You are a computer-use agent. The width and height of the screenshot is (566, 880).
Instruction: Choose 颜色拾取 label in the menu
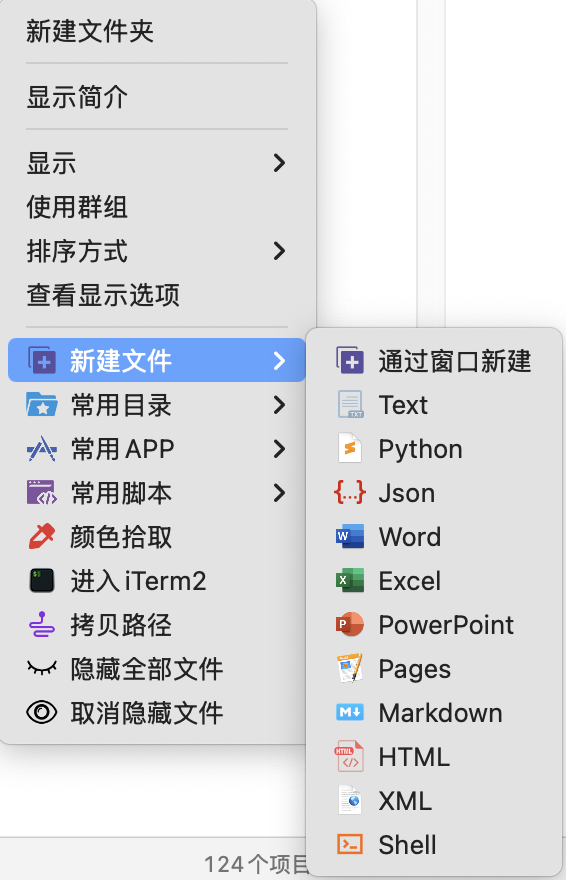click(121, 537)
